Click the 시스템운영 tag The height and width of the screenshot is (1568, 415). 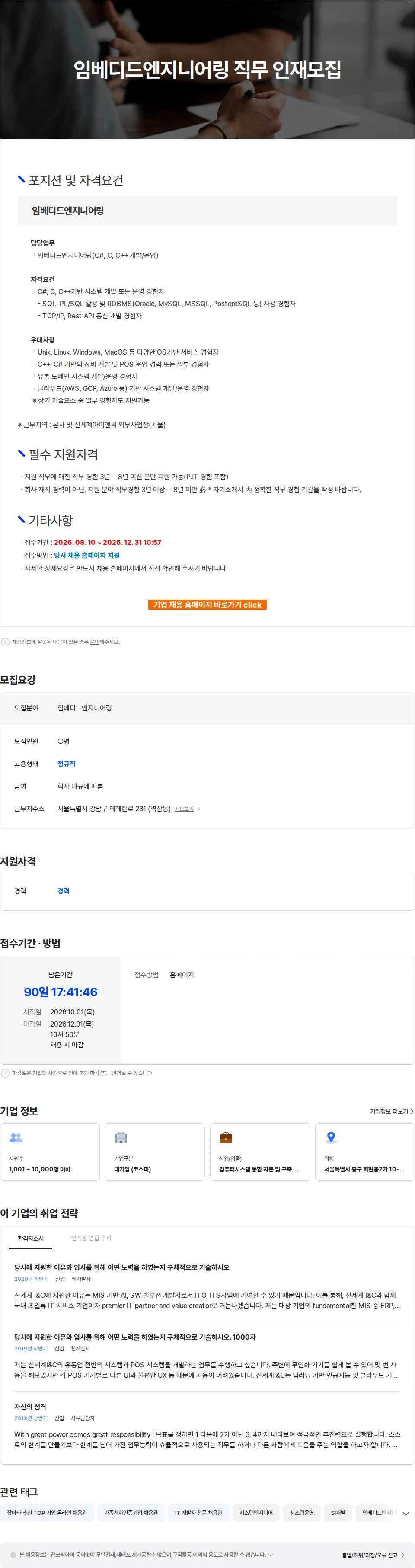tap(302, 1513)
